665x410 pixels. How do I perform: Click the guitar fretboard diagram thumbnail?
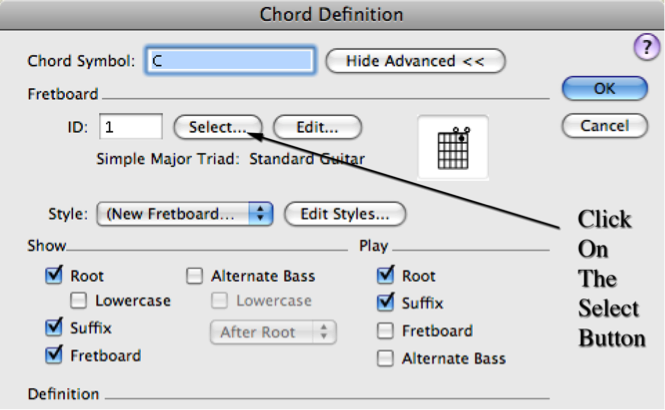453,147
